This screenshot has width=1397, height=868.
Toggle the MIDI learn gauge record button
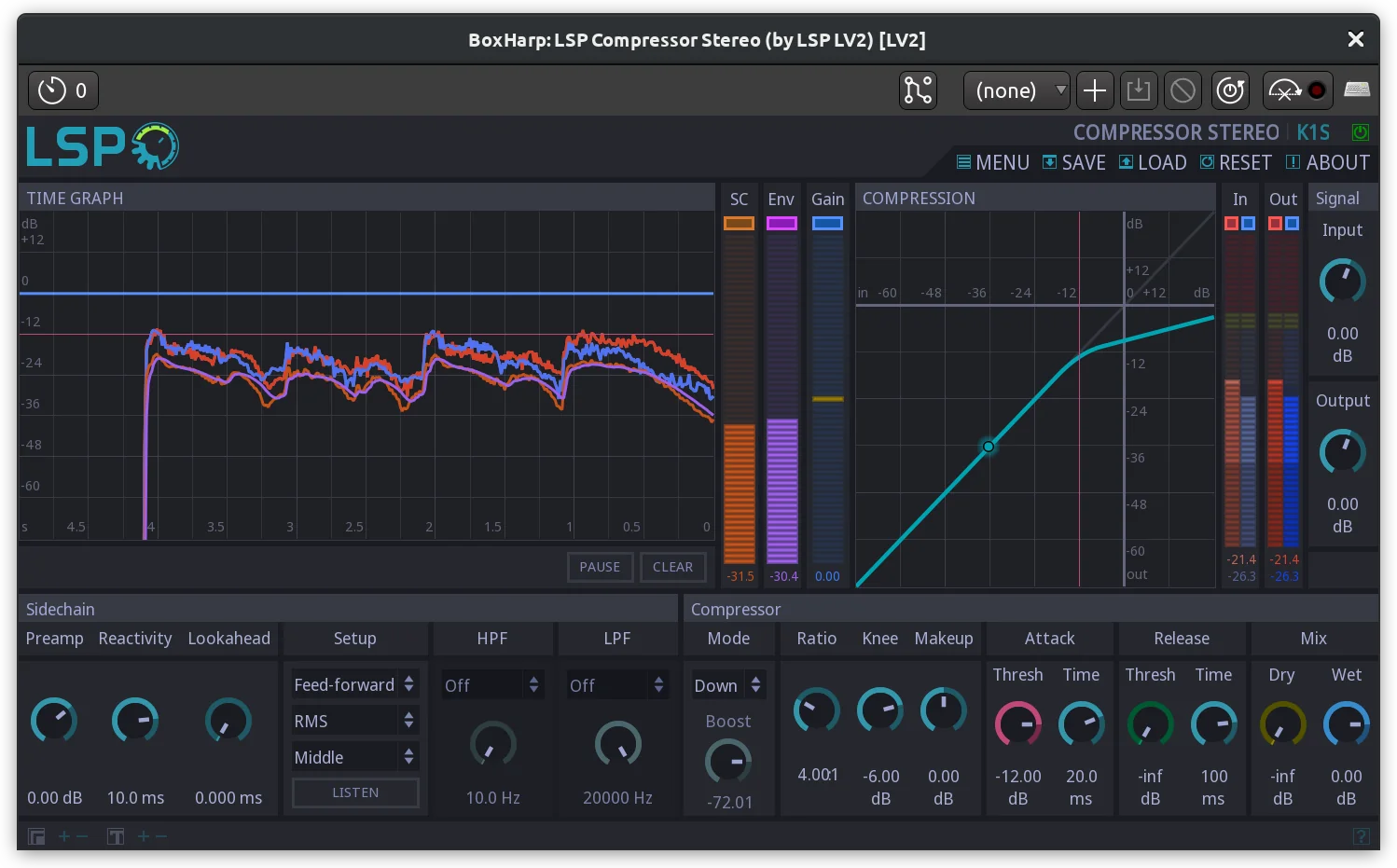(1297, 90)
